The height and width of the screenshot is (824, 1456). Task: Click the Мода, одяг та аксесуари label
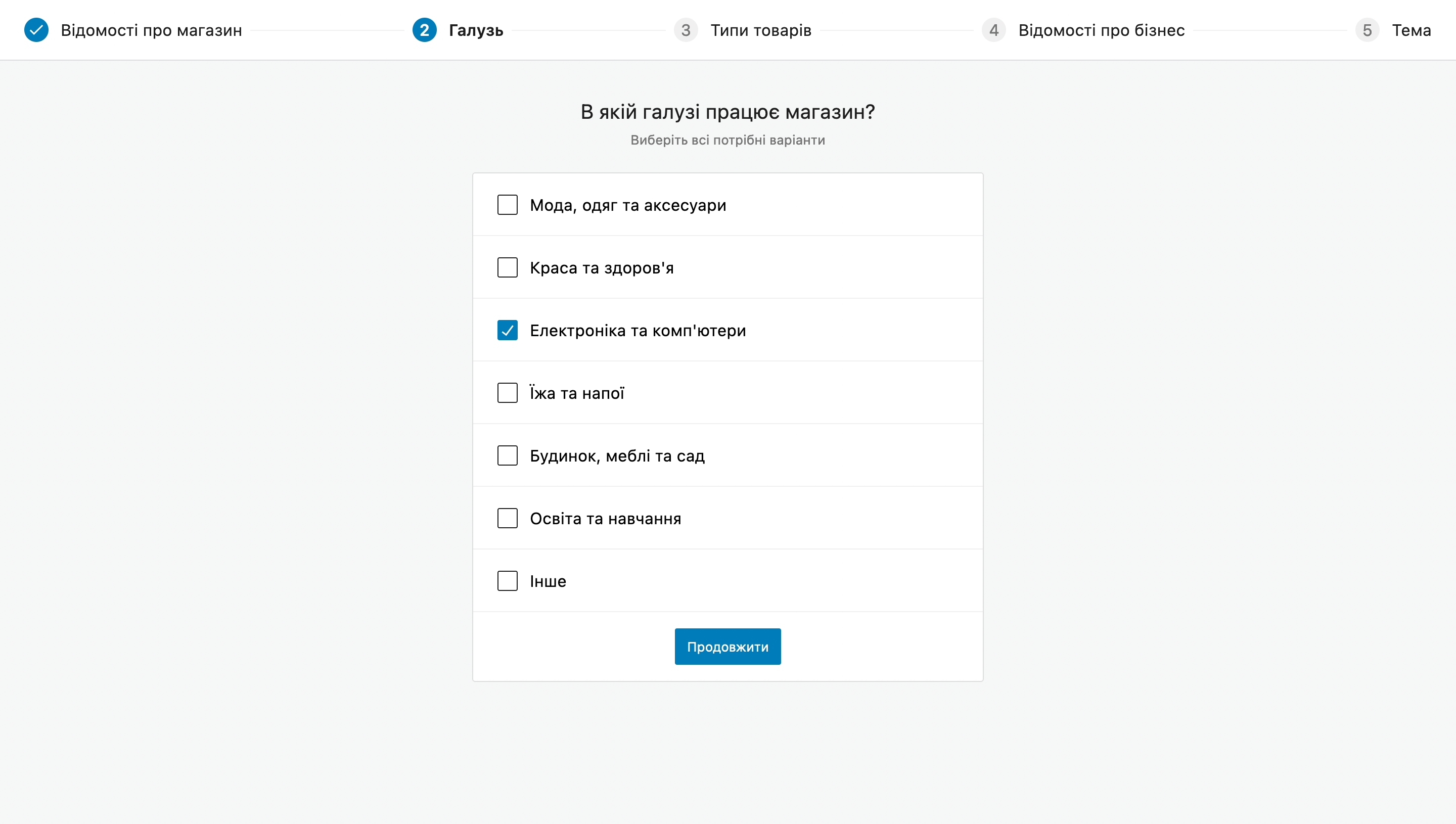pyautogui.click(x=627, y=205)
